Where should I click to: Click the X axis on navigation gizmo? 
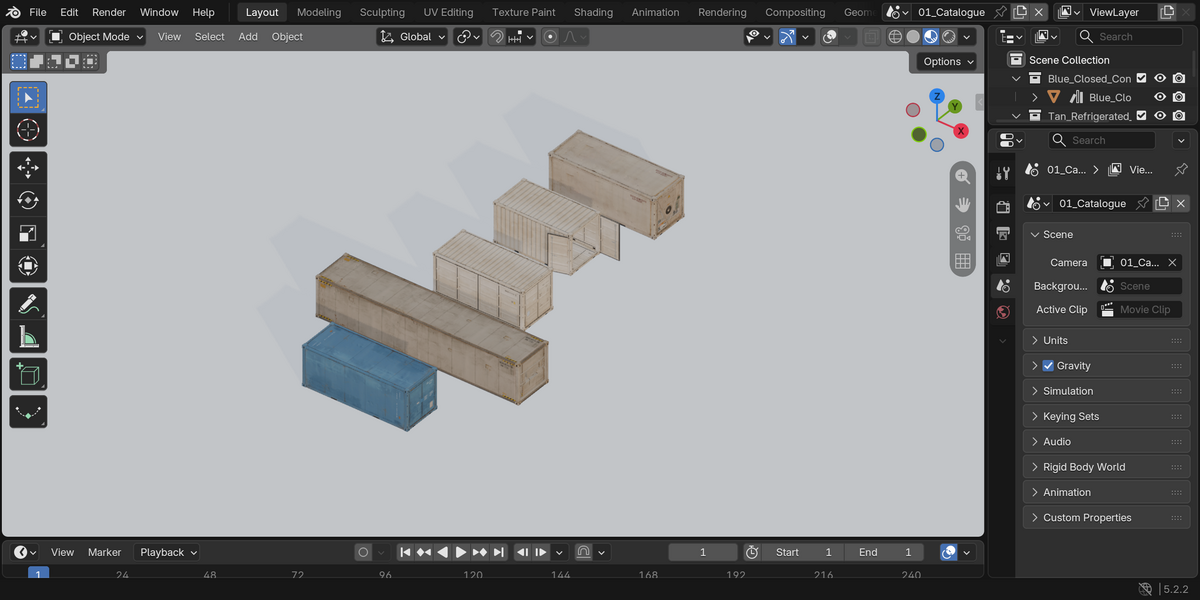point(961,131)
